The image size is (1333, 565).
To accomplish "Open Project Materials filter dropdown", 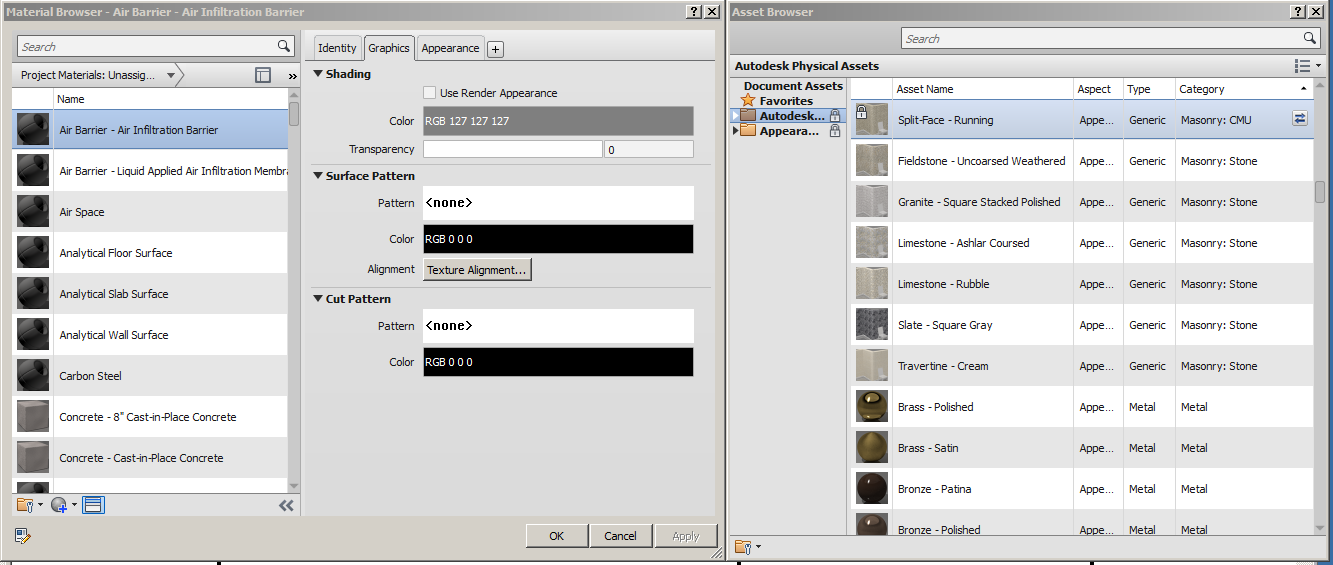I will (171, 76).
